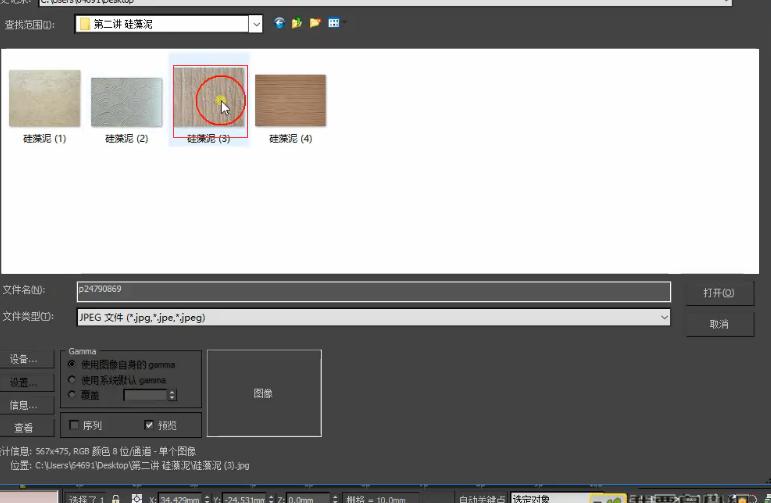Viewport: 771px width, 503px height.
Task: Toggle absolute mode transform type-in icon
Action: [137, 499]
